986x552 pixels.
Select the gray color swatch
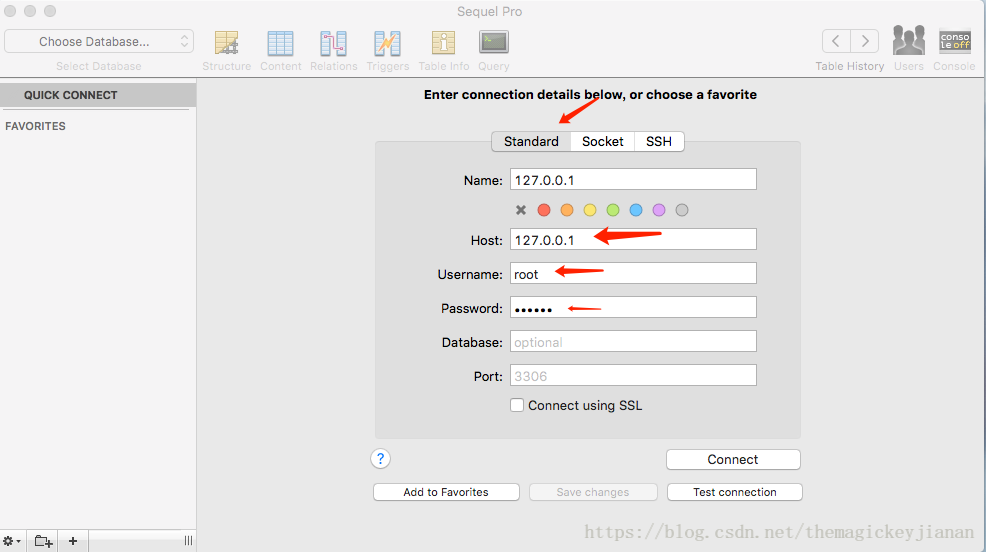[682, 210]
